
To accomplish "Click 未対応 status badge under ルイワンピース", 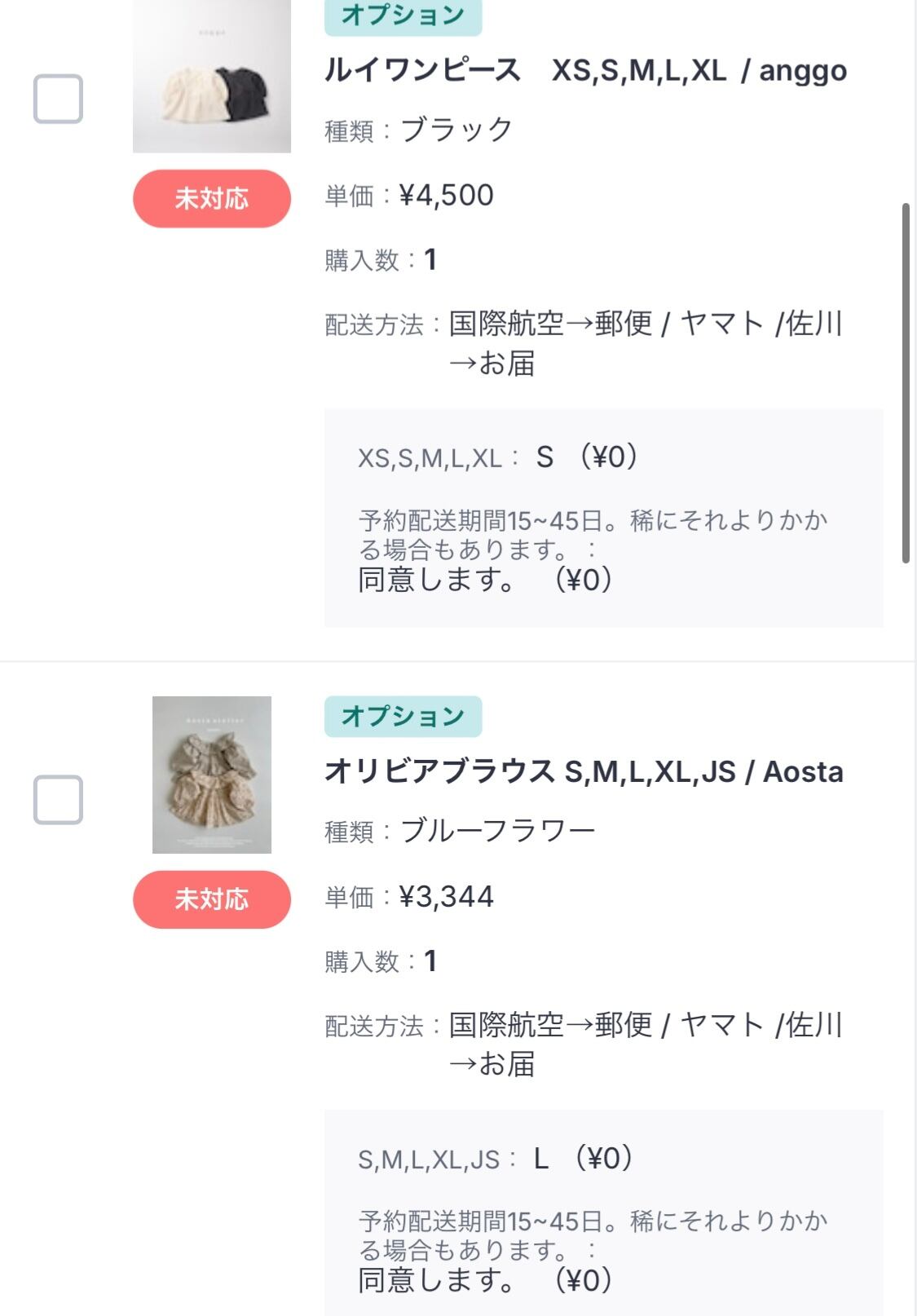I will pyautogui.click(x=212, y=198).
